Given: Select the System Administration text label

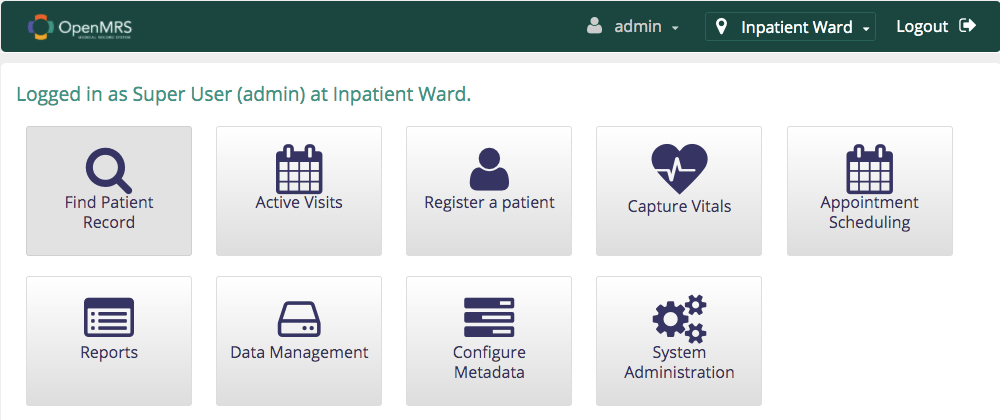Looking at the screenshot, I should point(679,362).
